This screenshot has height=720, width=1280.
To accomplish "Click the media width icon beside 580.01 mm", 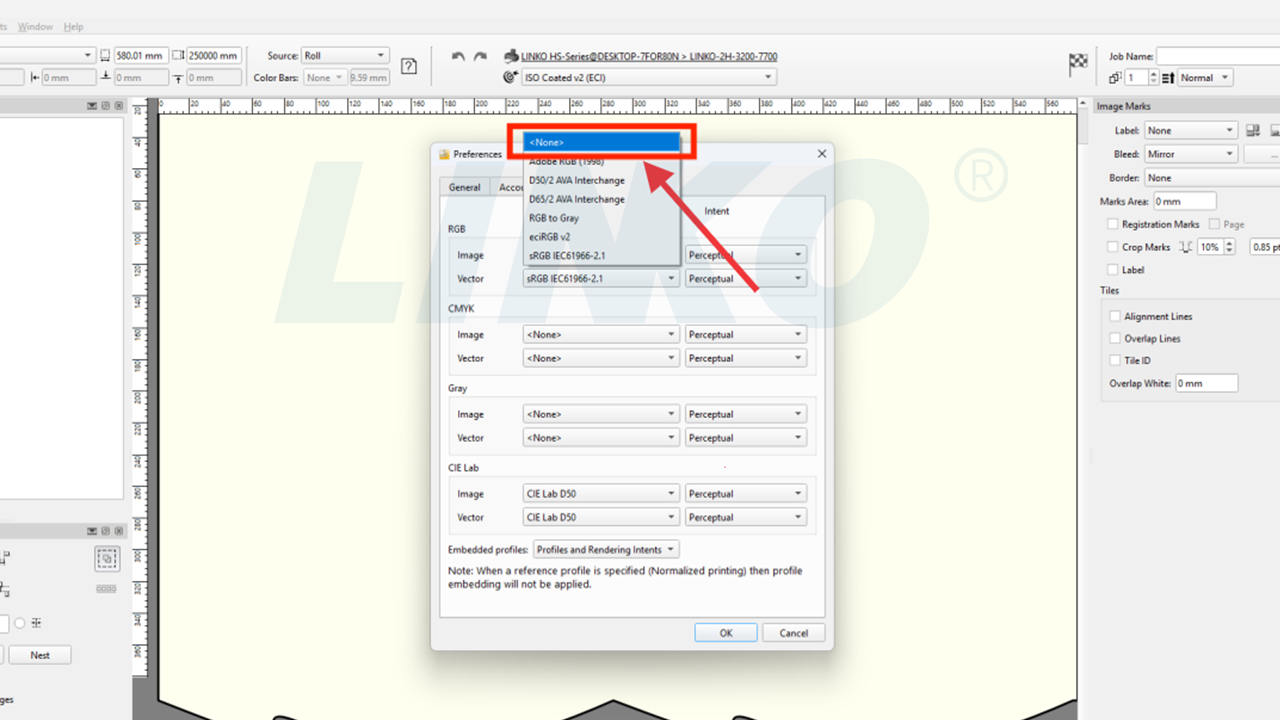I will pos(106,56).
